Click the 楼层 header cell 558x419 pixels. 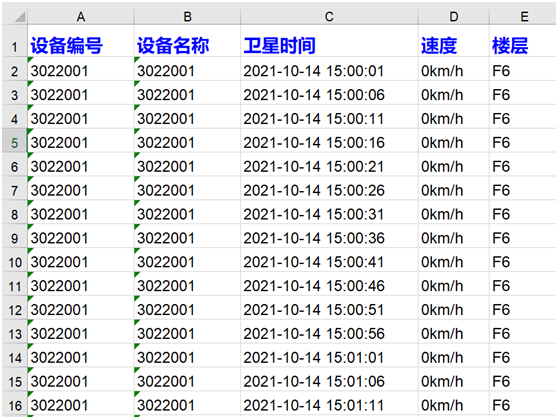tap(523, 41)
